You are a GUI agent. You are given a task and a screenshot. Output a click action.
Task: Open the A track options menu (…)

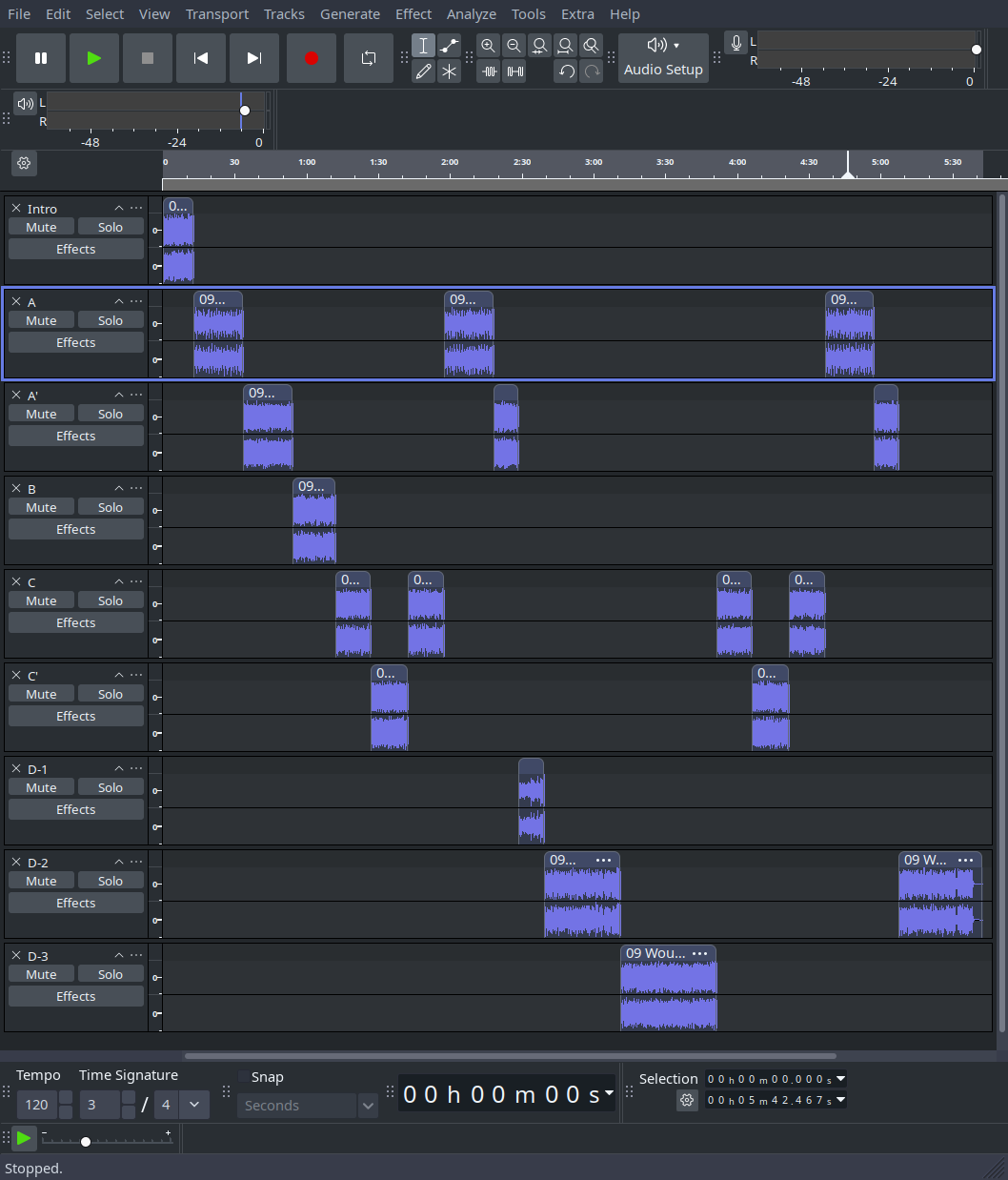pyautogui.click(x=137, y=301)
